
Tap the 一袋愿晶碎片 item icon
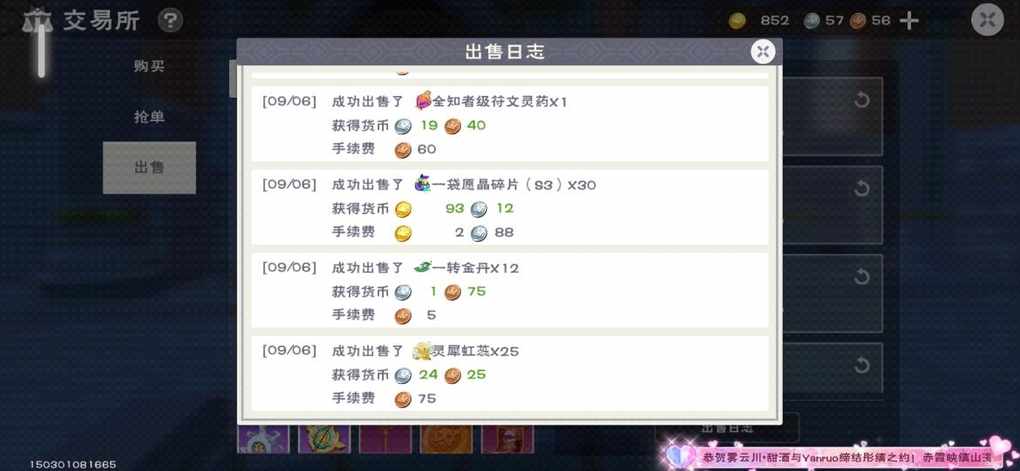pos(423,184)
